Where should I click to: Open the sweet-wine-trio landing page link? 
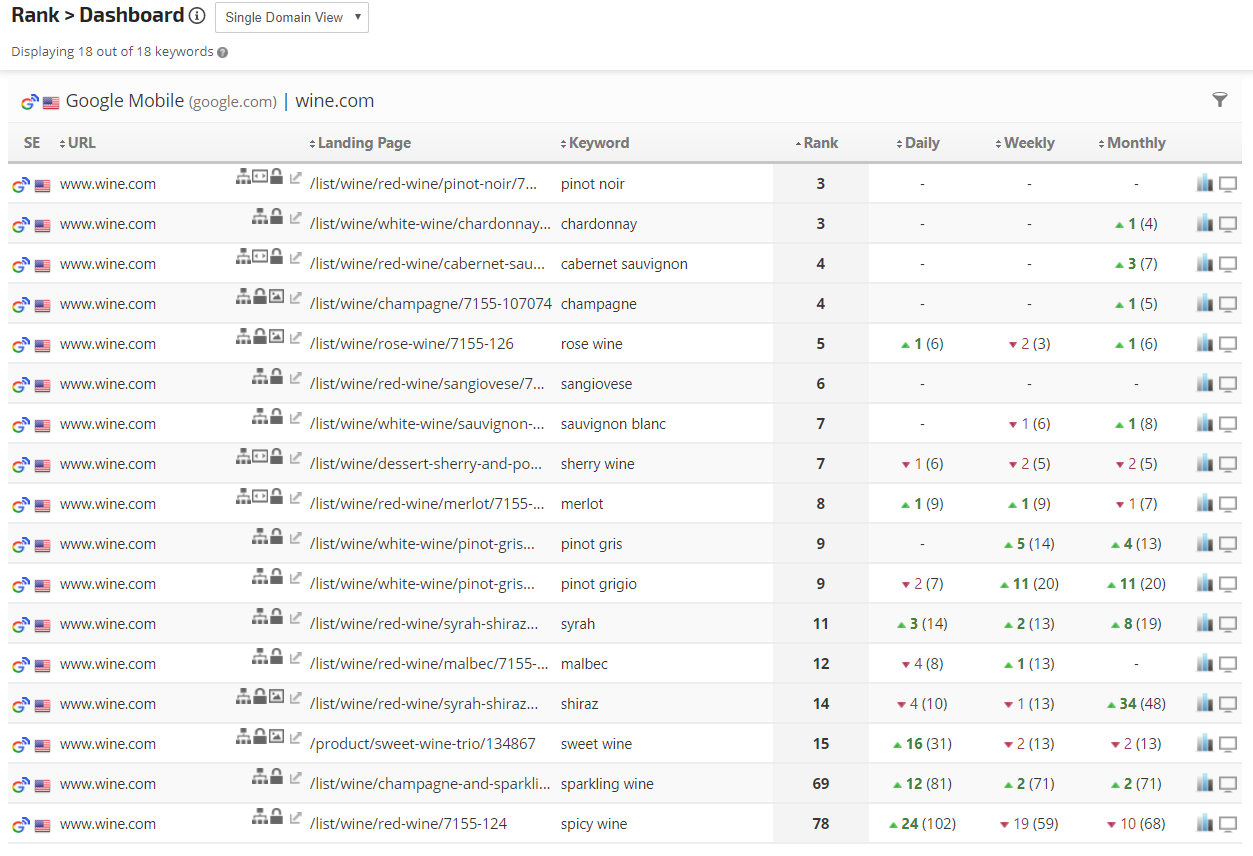(422, 744)
